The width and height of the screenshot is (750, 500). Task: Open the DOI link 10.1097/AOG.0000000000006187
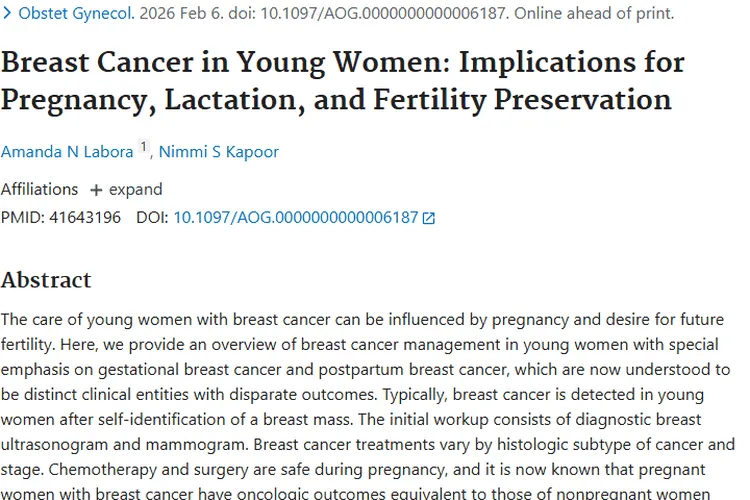[x=295, y=217]
